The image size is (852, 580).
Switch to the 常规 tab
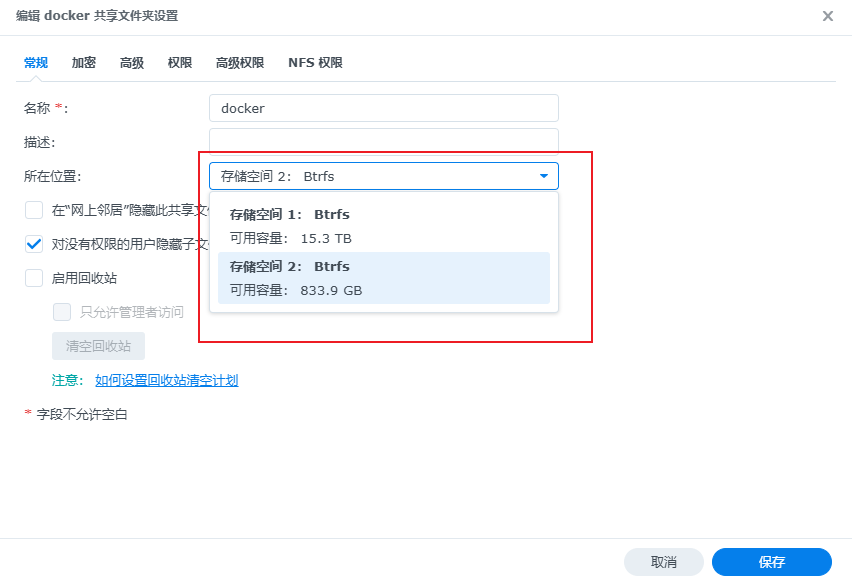(36, 62)
